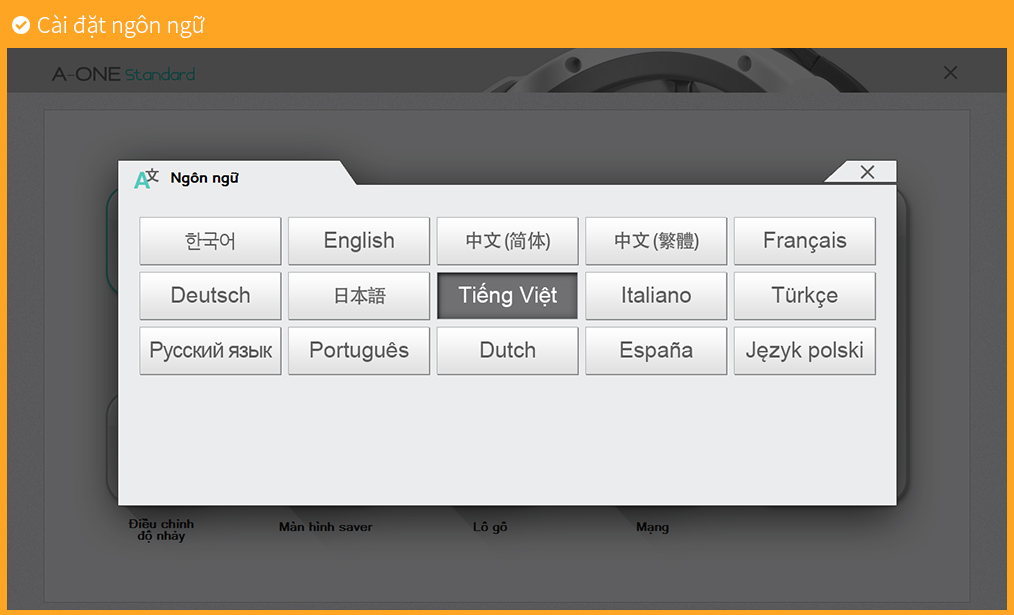Set language to Italiano
The height and width of the screenshot is (615, 1014).
(x=656, y=296)
